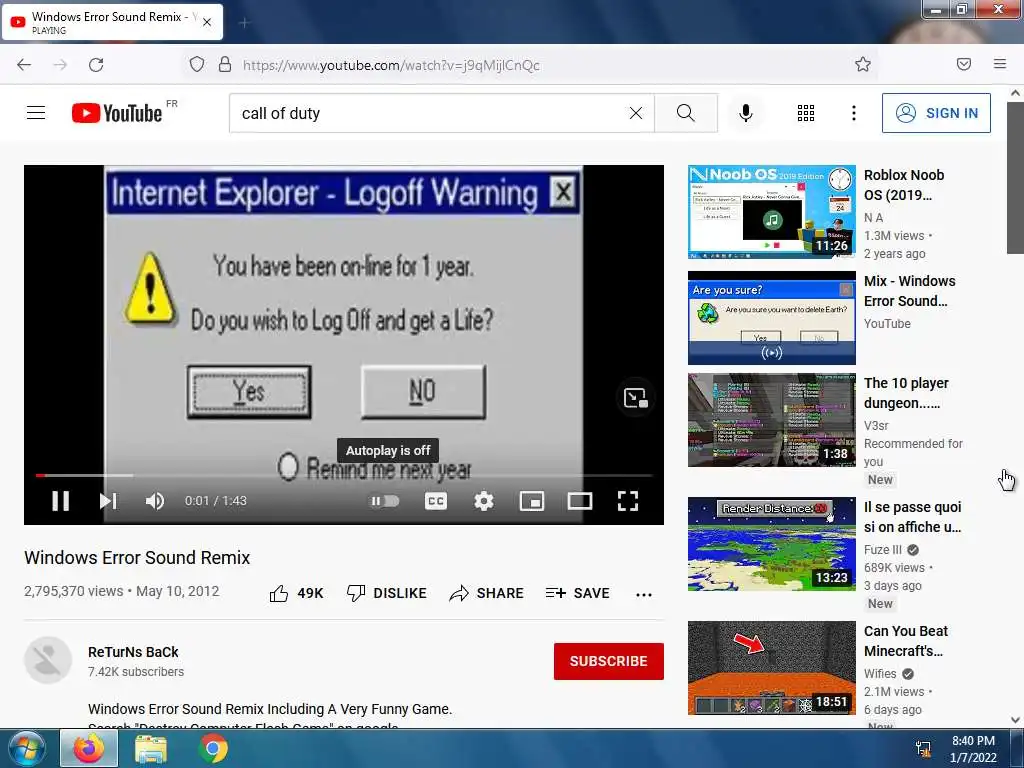Screen dimensions: 1024x768
Task: Share the video
Action: click(x=486, y=593)
